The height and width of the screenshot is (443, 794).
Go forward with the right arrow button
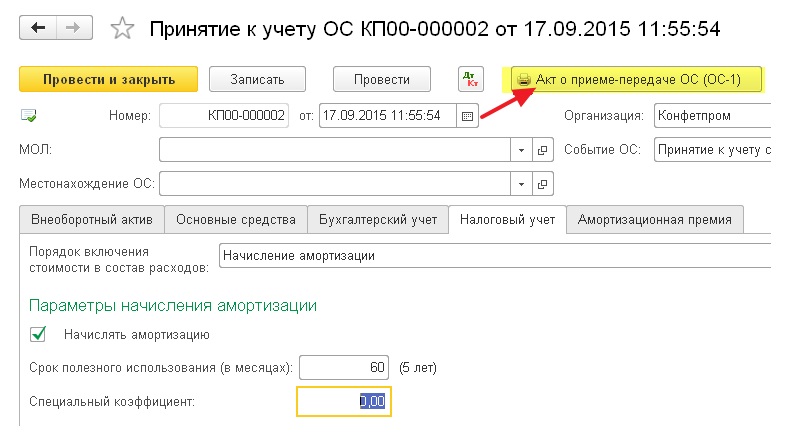74,28
